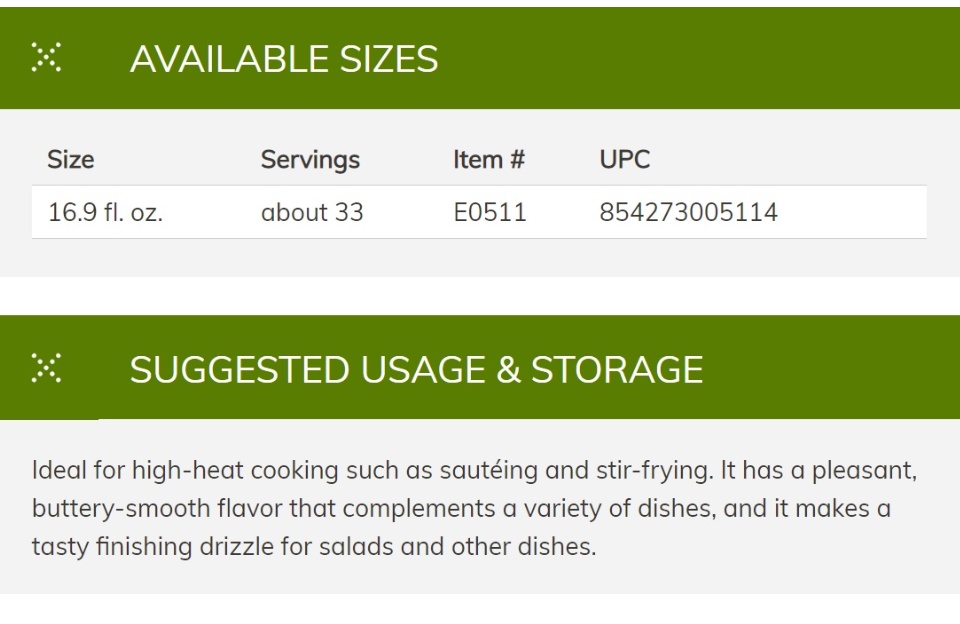This screenshot has height=624, width=960.
Task: Collapse Suggested Usage & Storage X icon
Action: [x=46, y=368]
